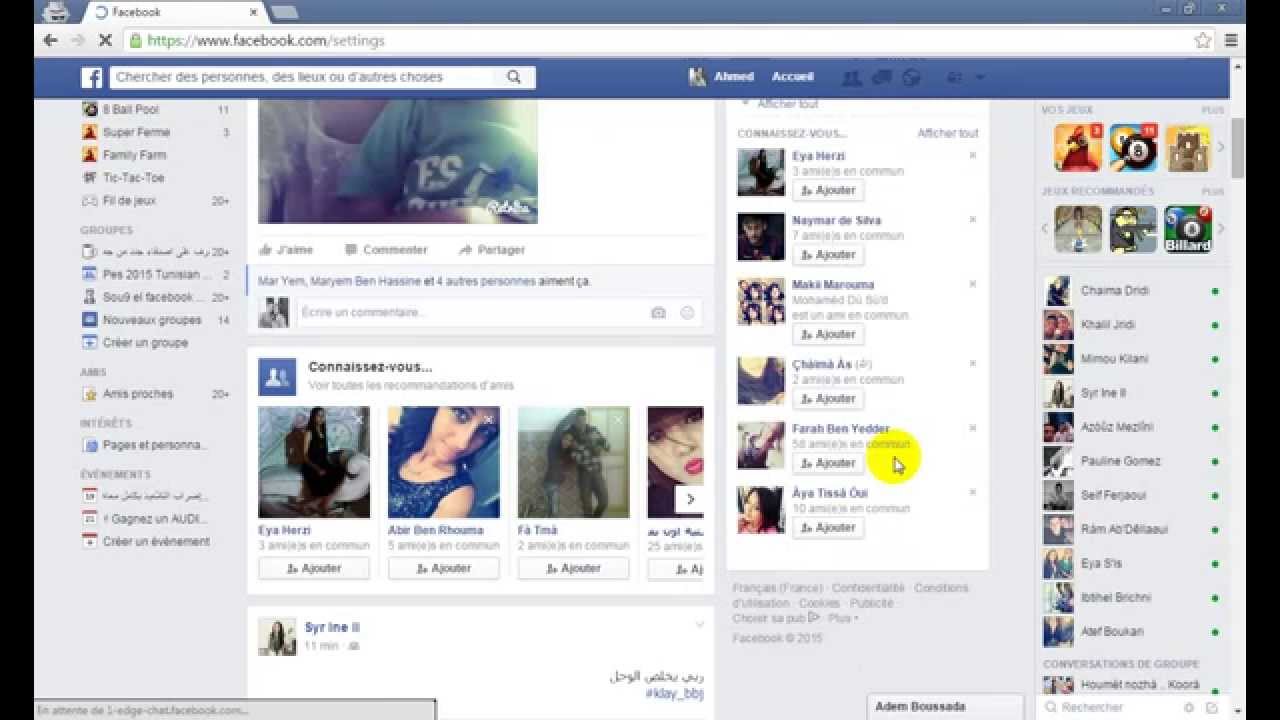Select Créer un évènement
The image size is (1280, 720).
156,542
